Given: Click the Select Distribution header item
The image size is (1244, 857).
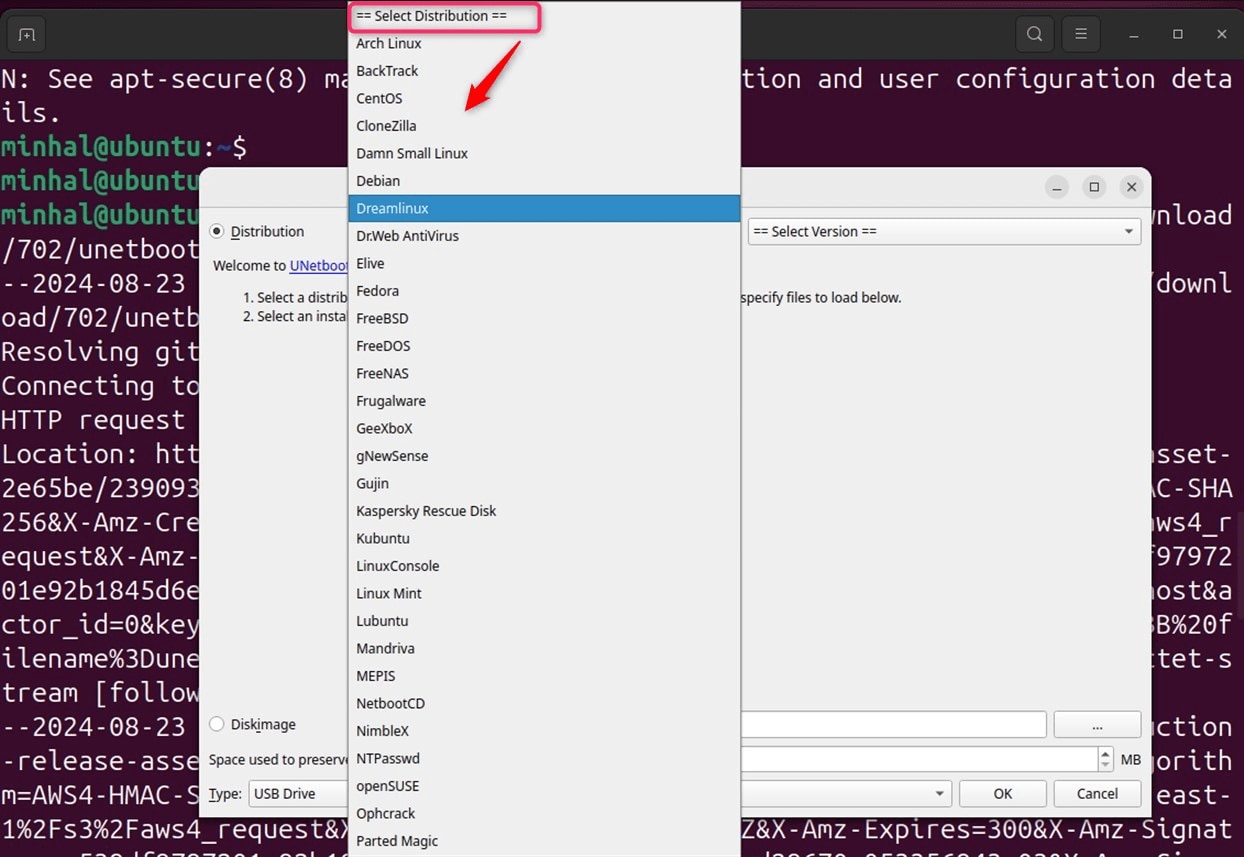Looking at the screenshot, I should tap(544, 16).
